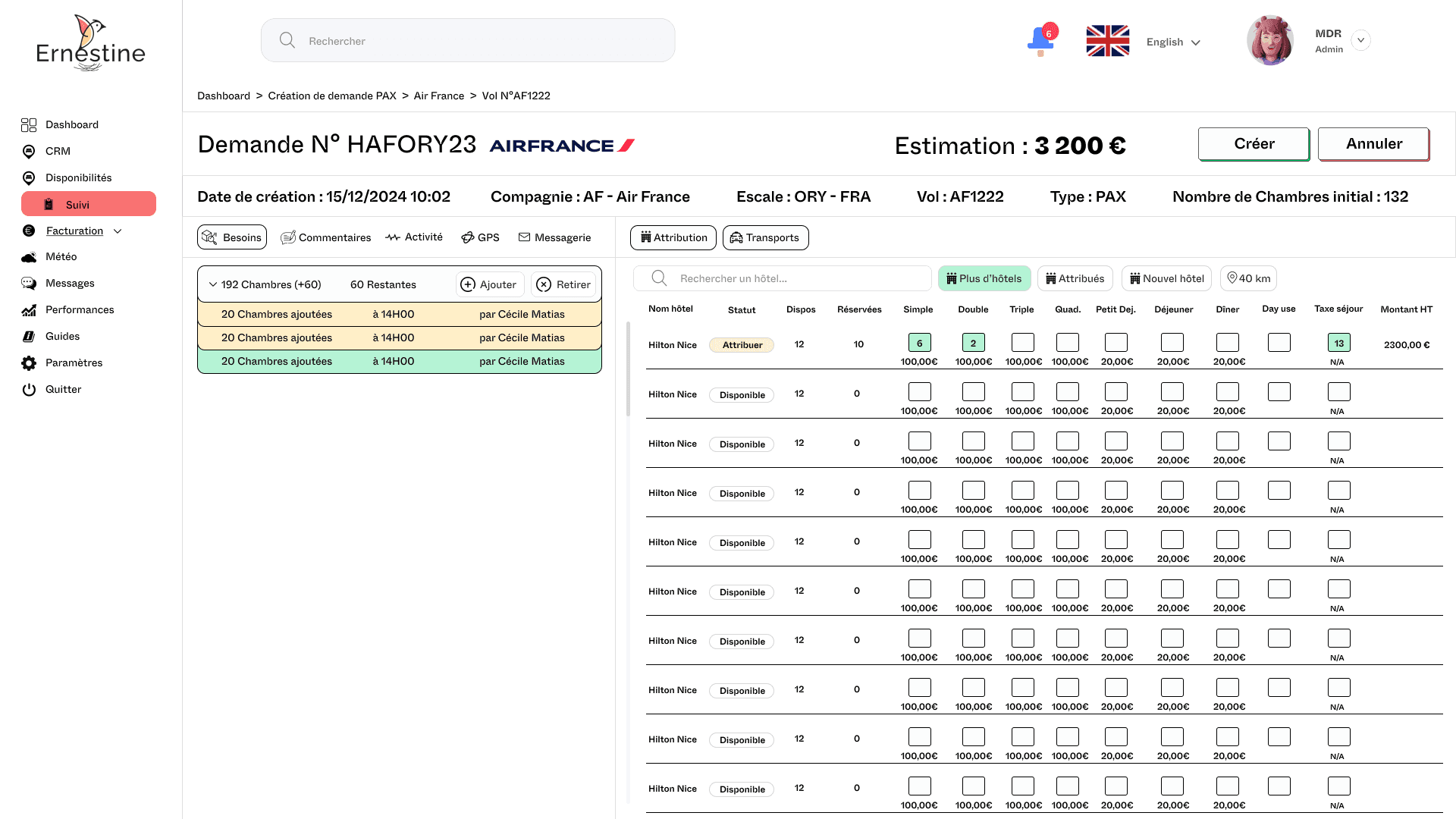Viewport: 1456px width, 819px height.
Task: Tick the Simple box in second Hilton Nice row
Action: (x=919, y=392)
